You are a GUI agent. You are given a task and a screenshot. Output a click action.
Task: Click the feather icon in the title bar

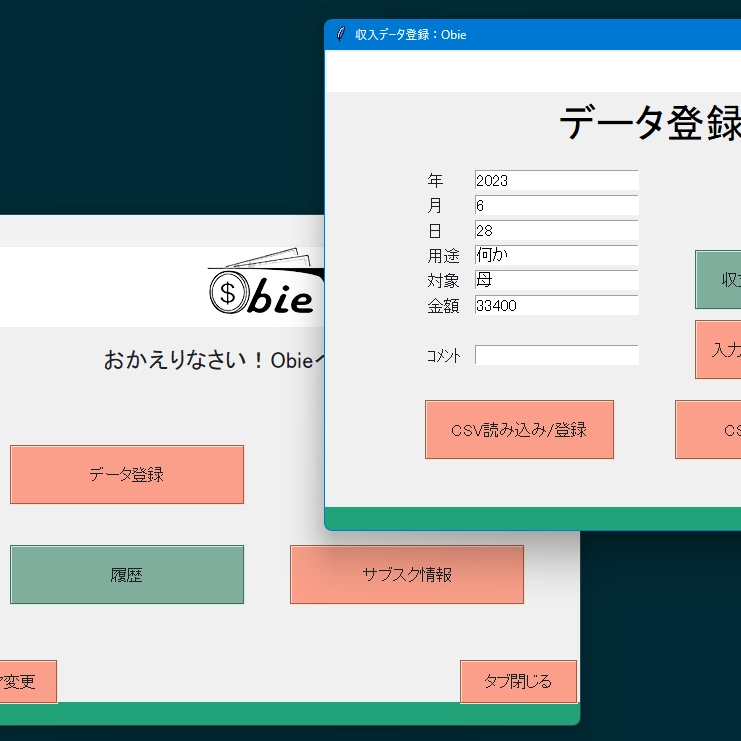click(x=341, y=35)
